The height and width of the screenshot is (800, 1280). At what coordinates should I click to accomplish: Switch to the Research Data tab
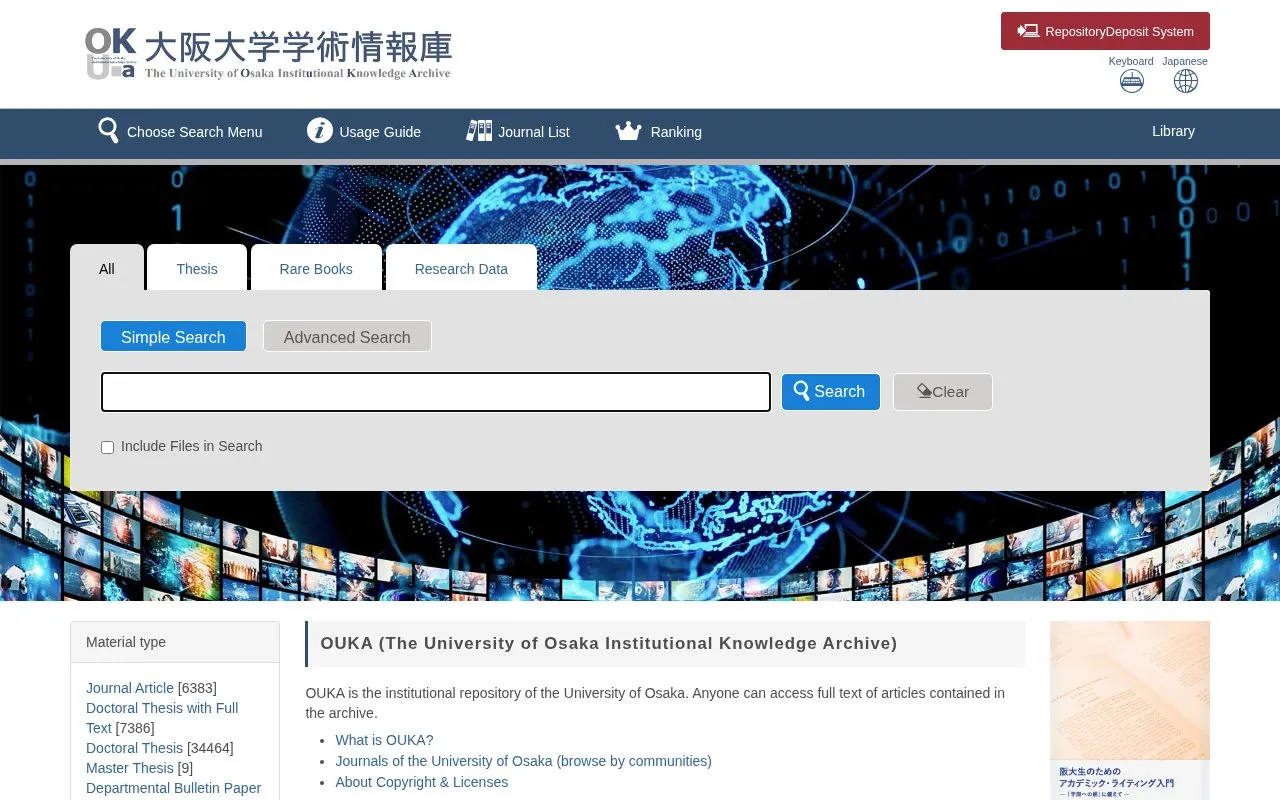(461, 268)
